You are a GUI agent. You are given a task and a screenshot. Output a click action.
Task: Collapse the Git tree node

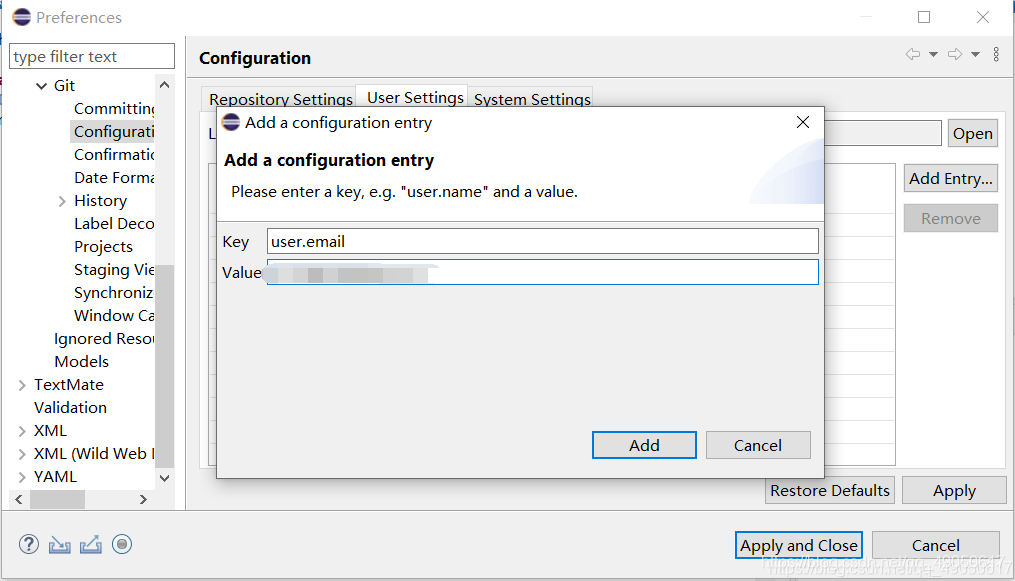point(41,85)
